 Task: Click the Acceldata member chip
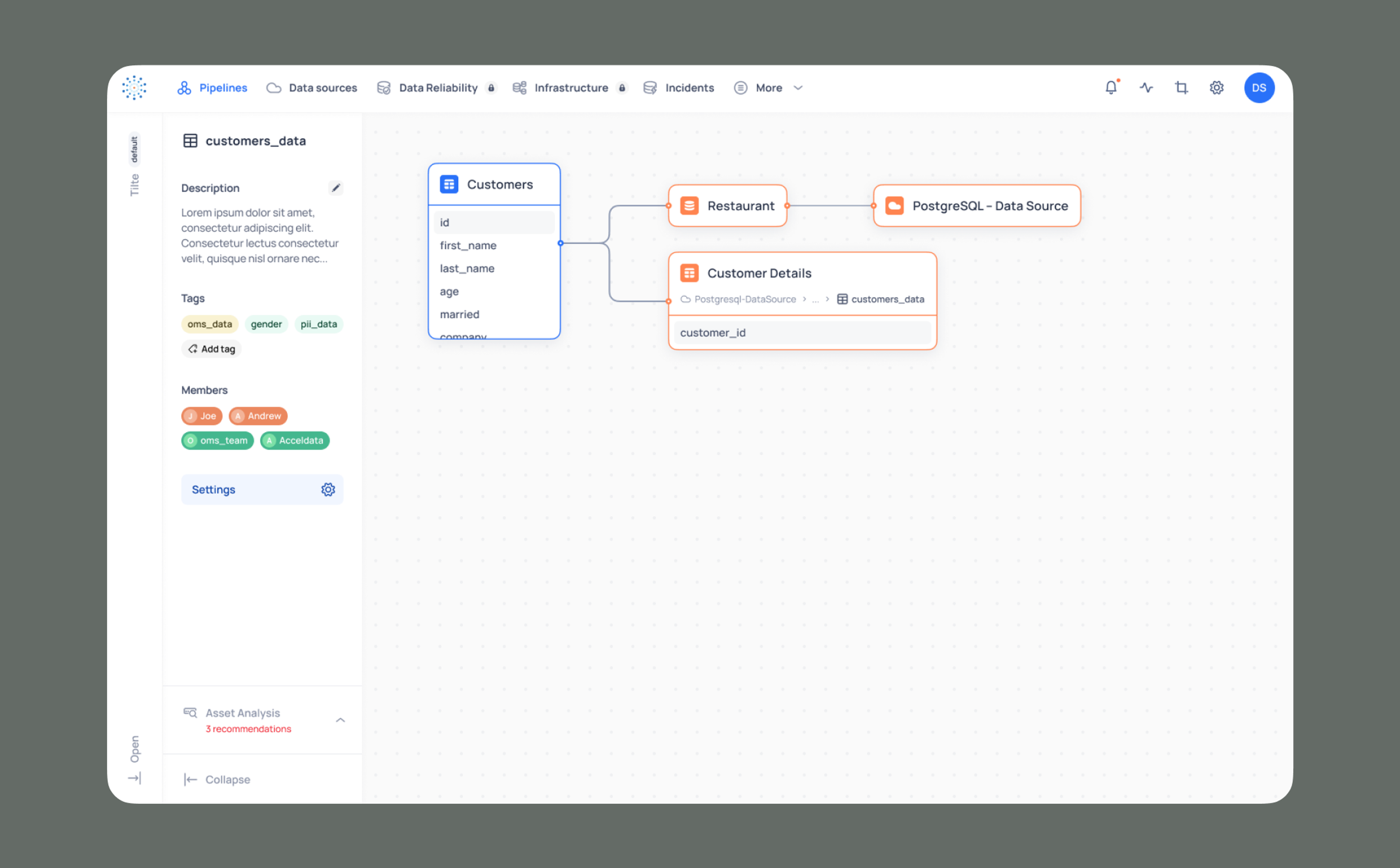[x=295, y=440]
